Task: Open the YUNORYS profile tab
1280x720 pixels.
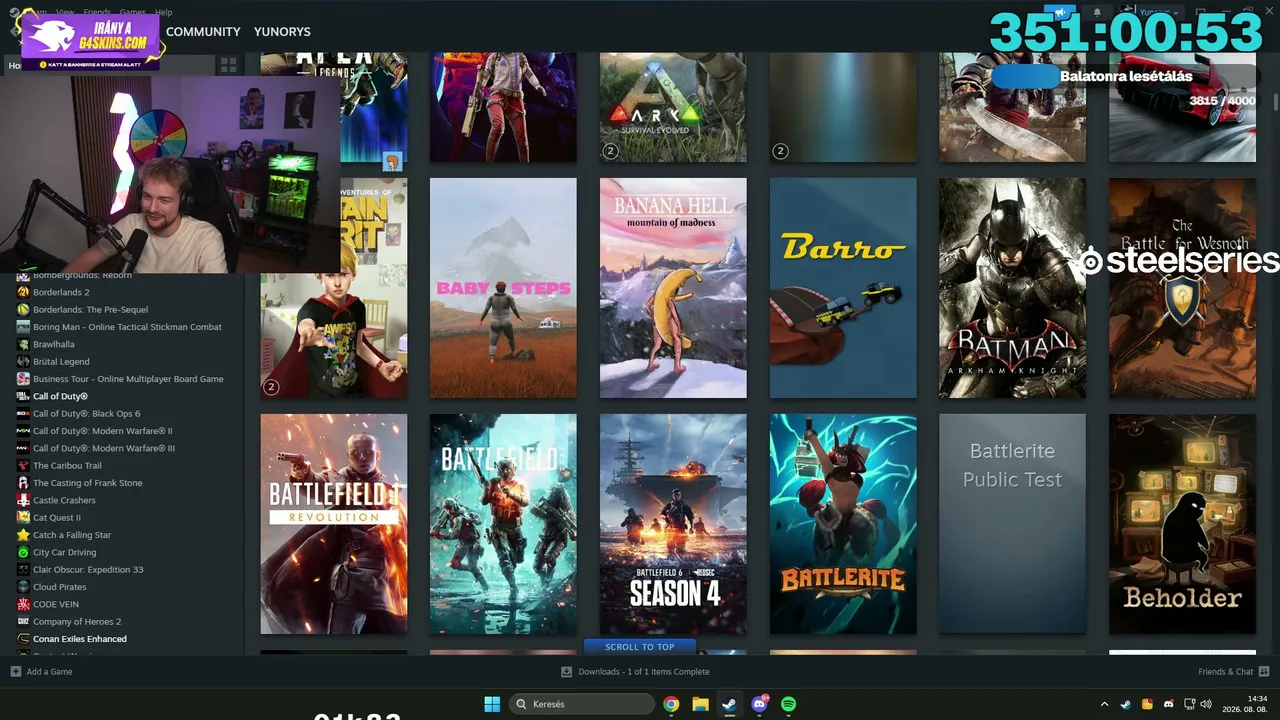Action: (x=282, y=32)
